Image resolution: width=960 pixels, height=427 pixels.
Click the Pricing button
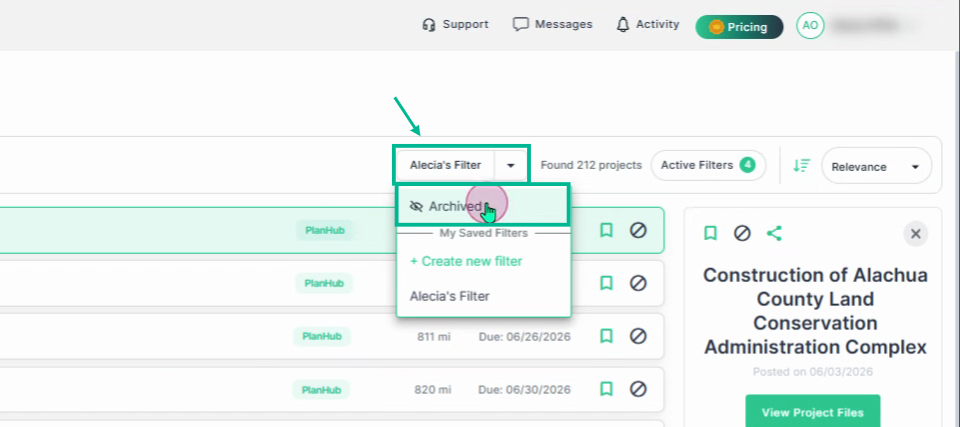point(739,27)
